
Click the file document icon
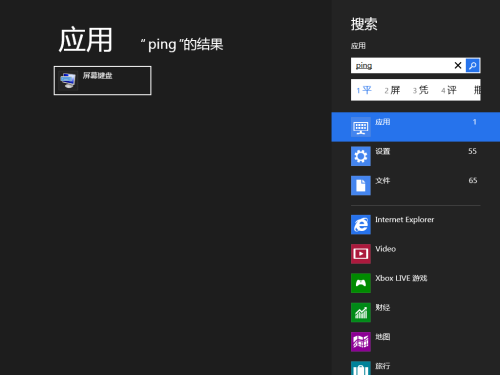[361, 185]
